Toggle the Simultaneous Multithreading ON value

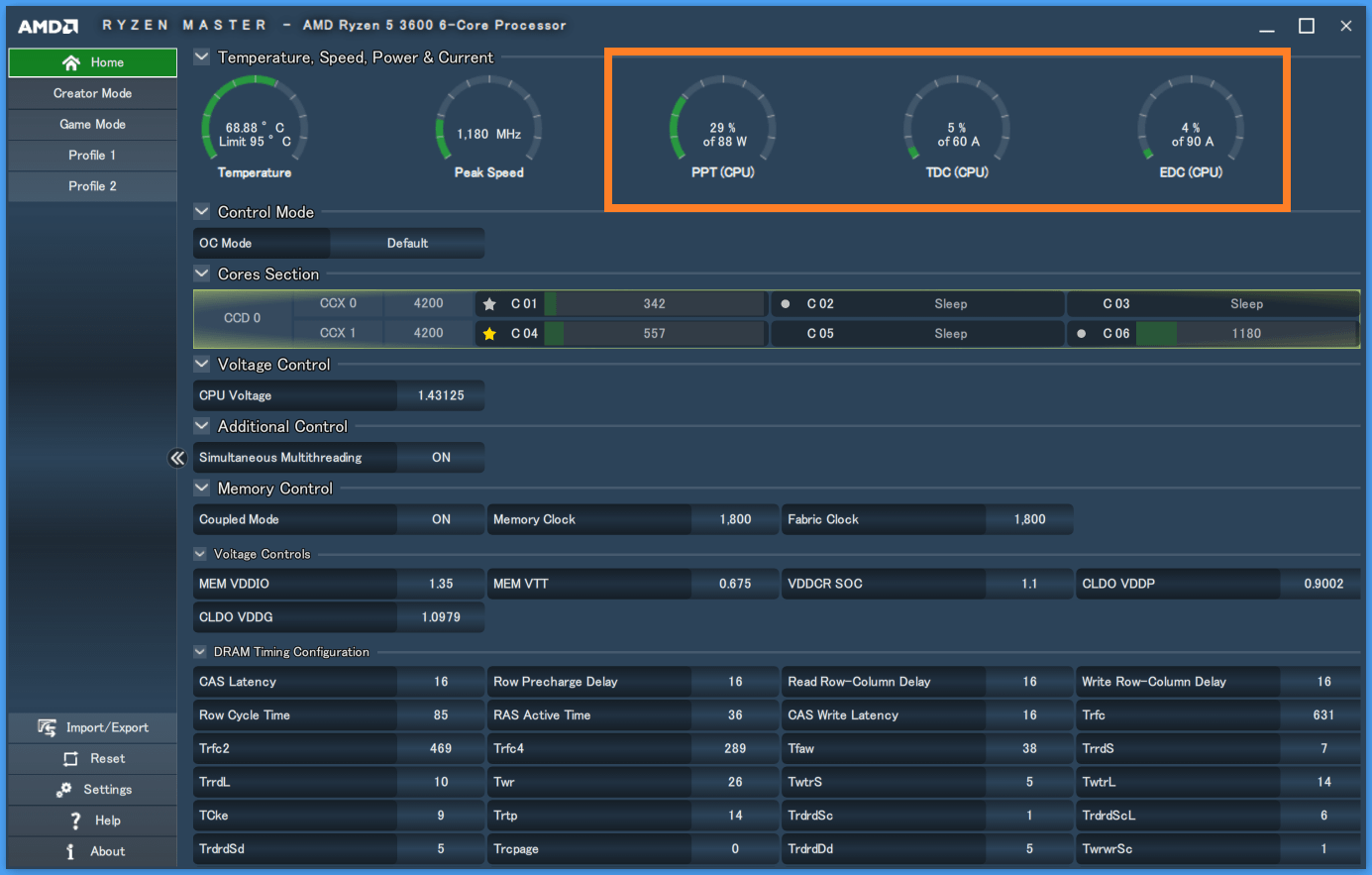coord(441,458)
